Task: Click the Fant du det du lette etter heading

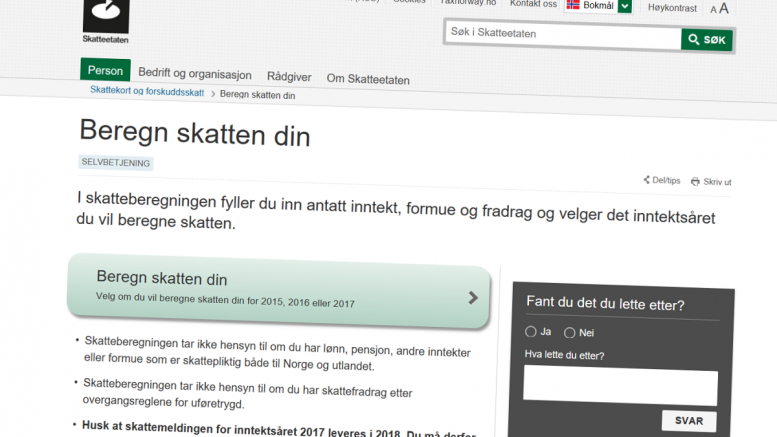Action: coord(605,303)
